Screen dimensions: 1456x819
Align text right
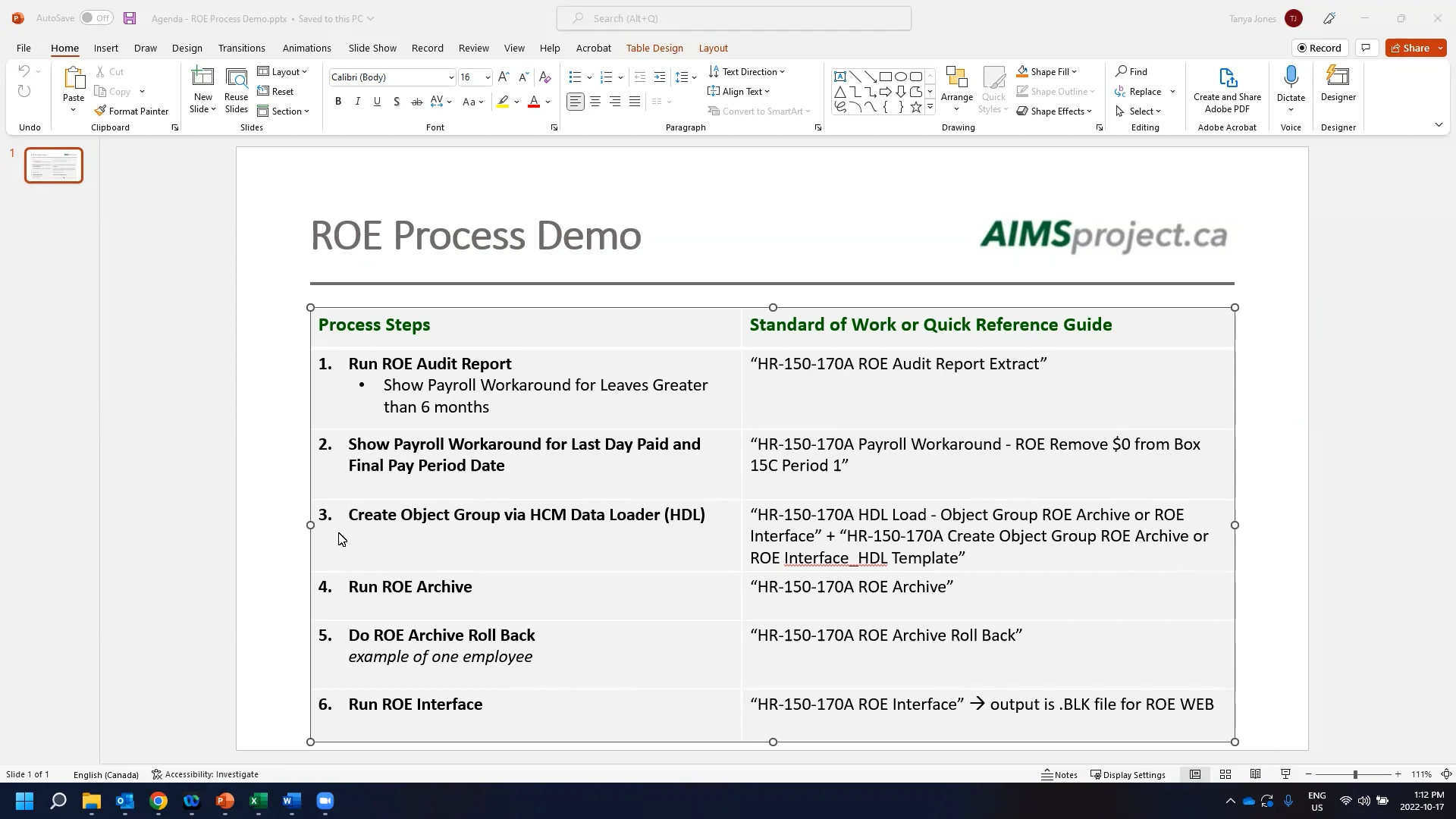tap(615, 102)
